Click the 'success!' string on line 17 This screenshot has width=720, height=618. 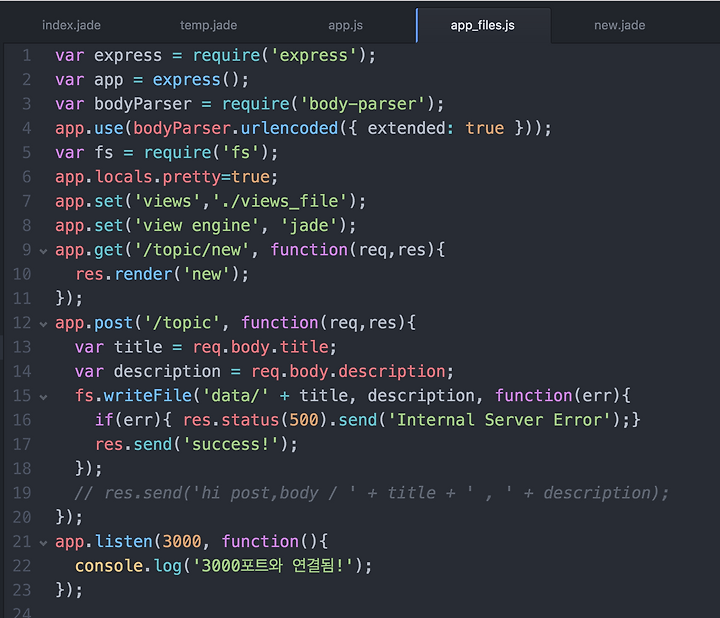231,445
